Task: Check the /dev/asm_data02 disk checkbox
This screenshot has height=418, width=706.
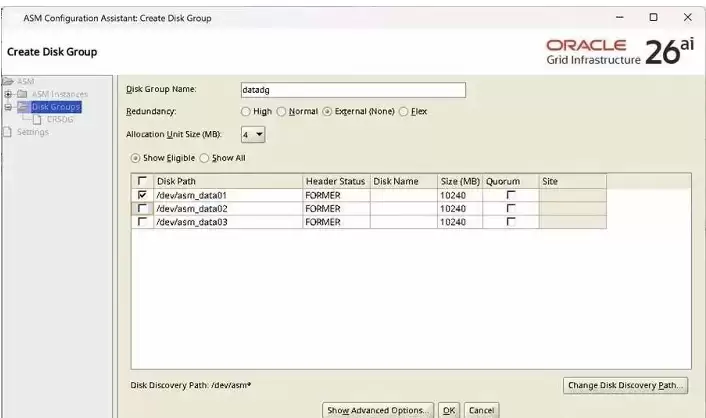Action: click(142, 208)
